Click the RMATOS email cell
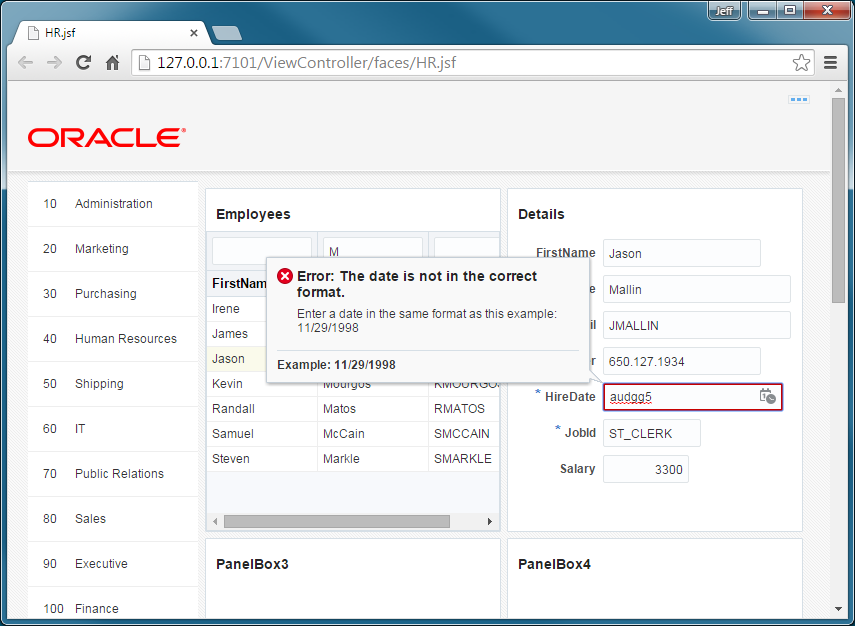855x626 pixels. [x=464, y=409]
